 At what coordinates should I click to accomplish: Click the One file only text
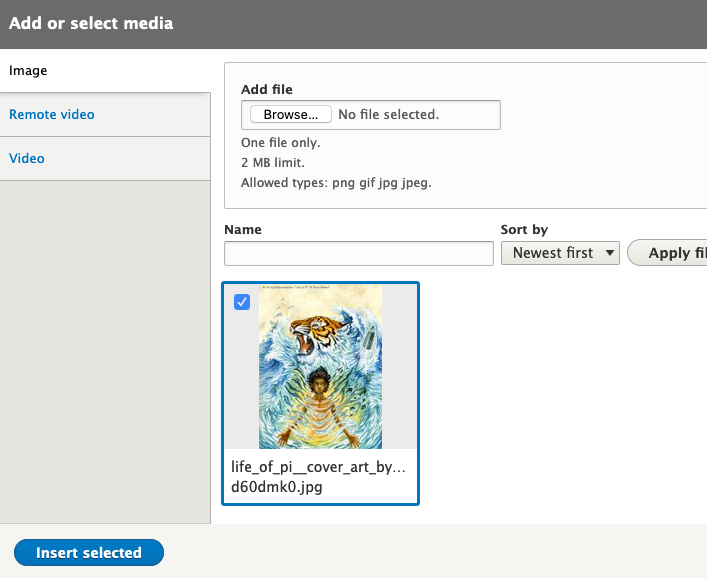coord(280,142)
